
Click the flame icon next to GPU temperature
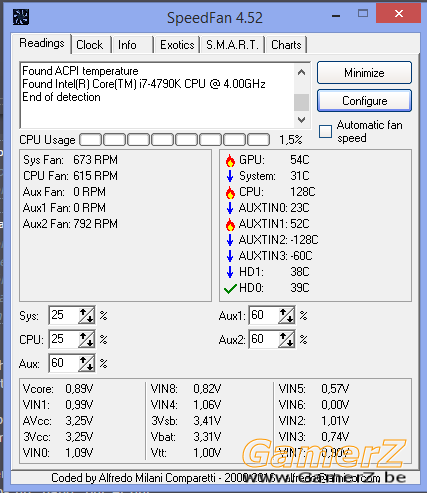coord(230,160)
